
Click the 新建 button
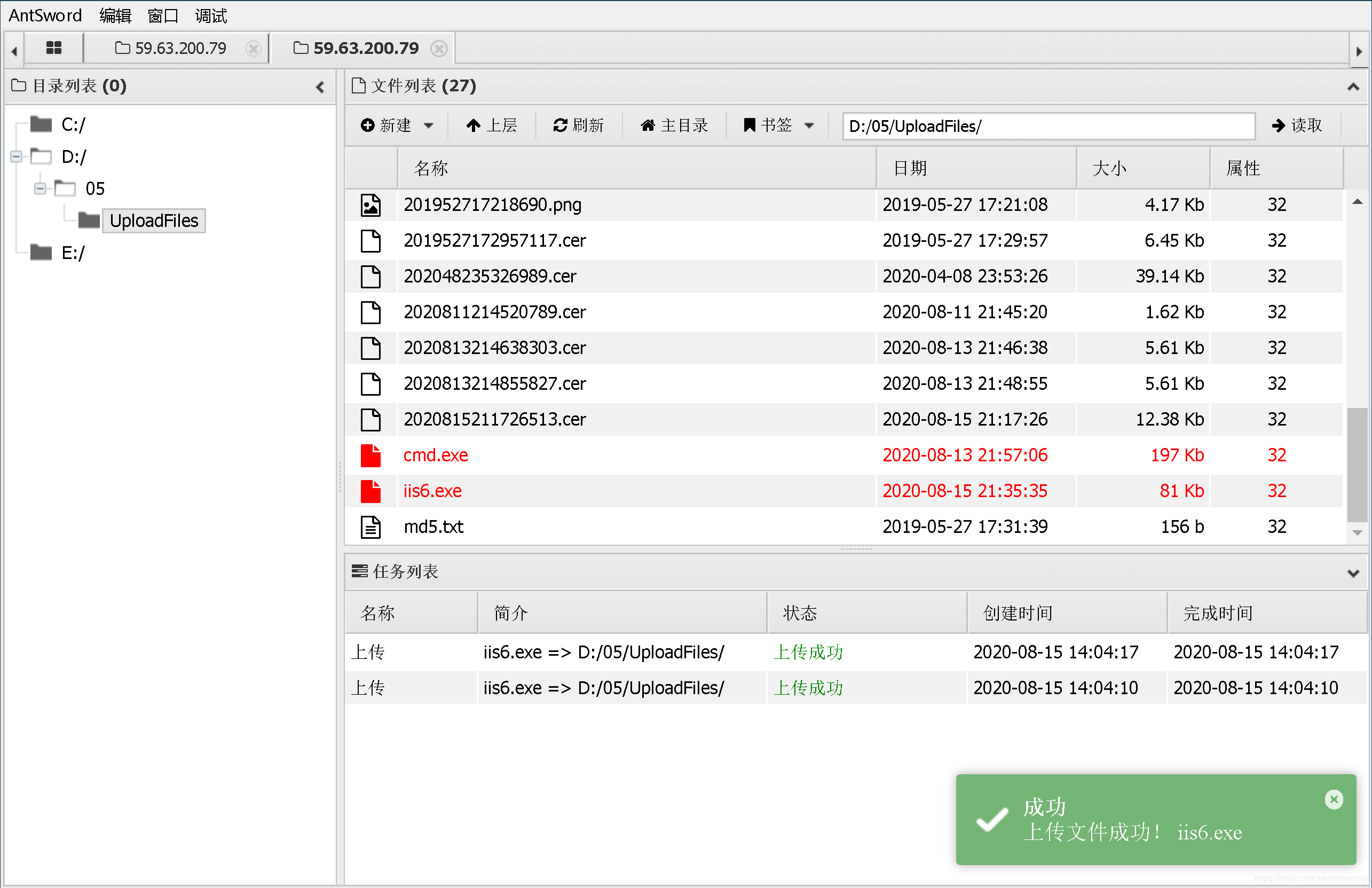385,125
